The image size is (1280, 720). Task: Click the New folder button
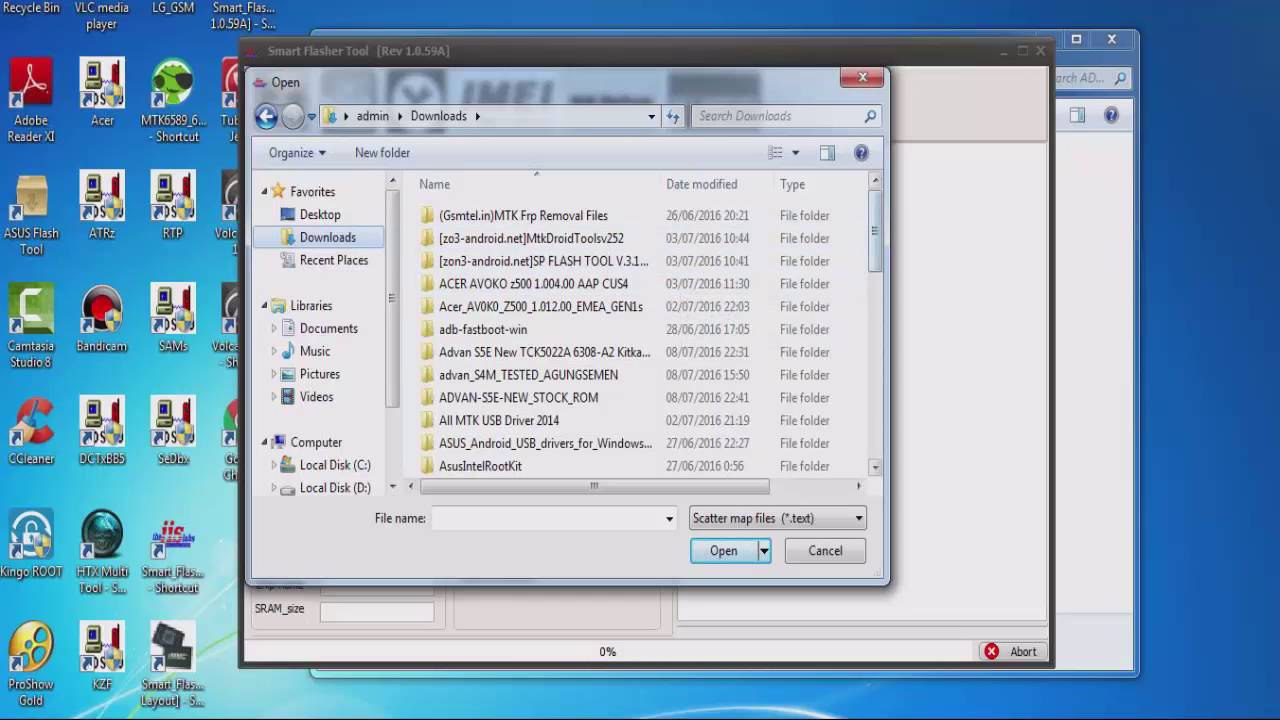pyautogui.click(x=382, y=153)
